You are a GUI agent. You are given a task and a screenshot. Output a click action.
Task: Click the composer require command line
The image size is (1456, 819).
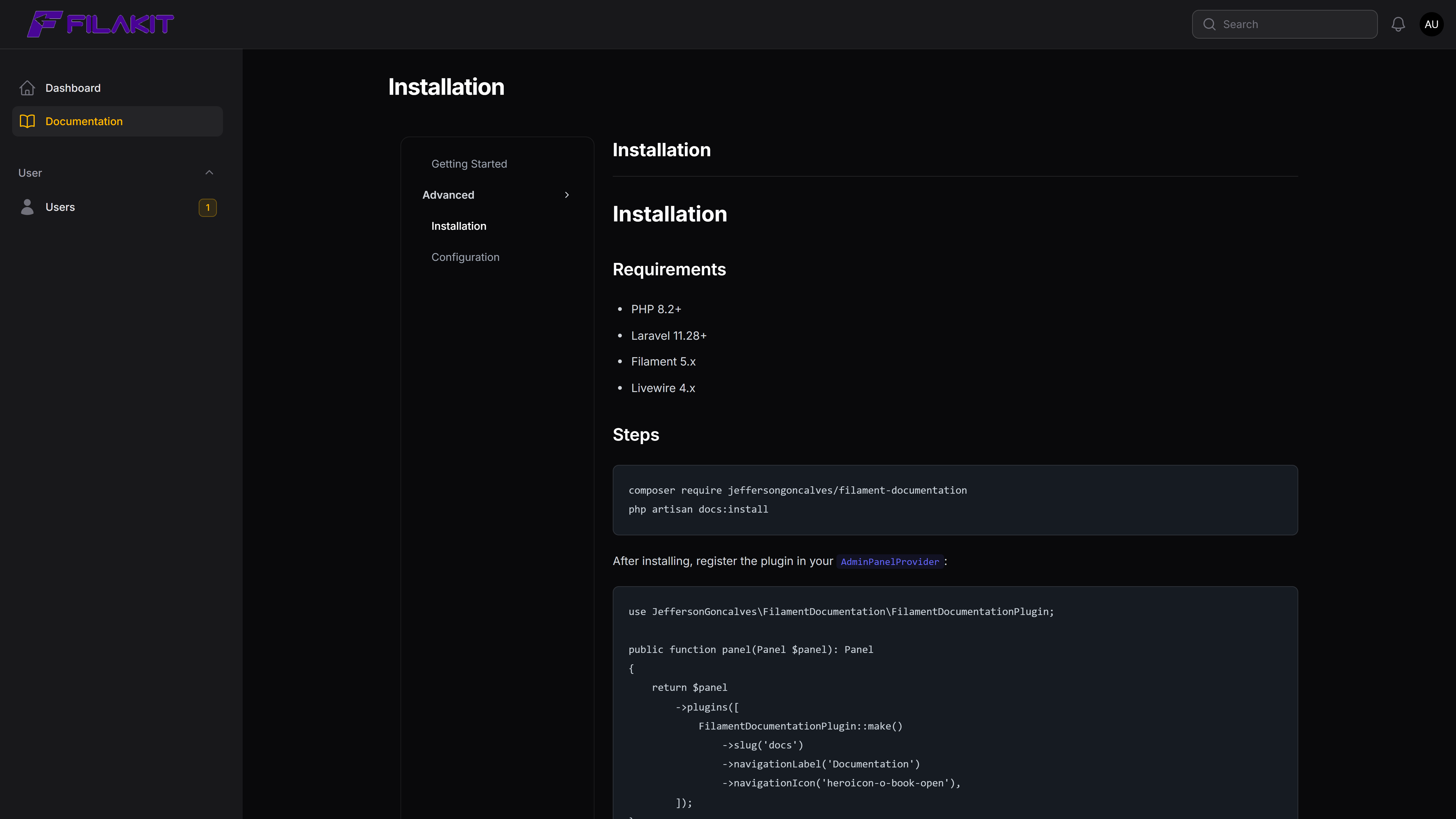(x=798, y=491)
